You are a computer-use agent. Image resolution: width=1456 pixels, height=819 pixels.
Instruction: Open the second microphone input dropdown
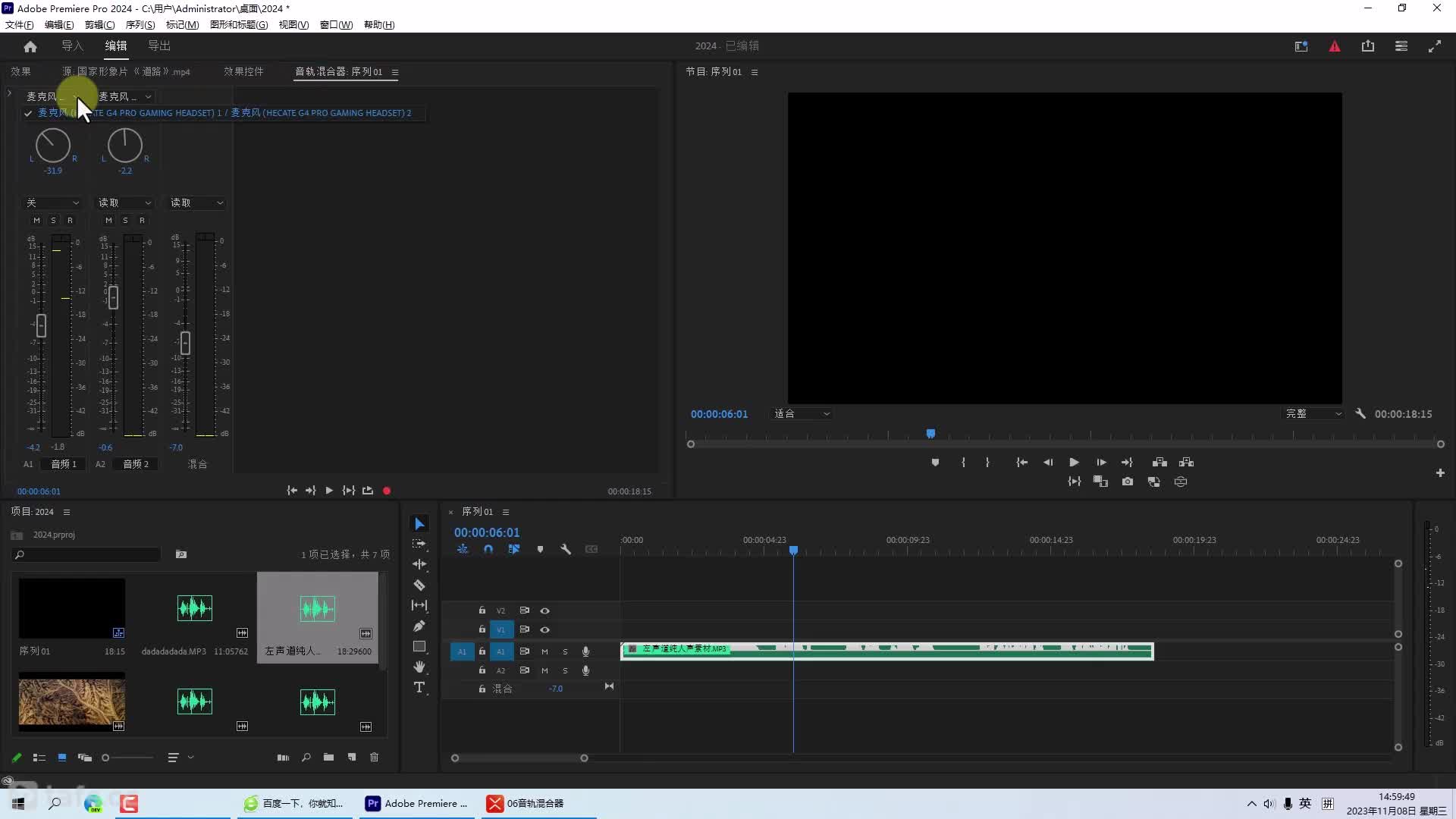pyautogui.click(x=125, y=96)
